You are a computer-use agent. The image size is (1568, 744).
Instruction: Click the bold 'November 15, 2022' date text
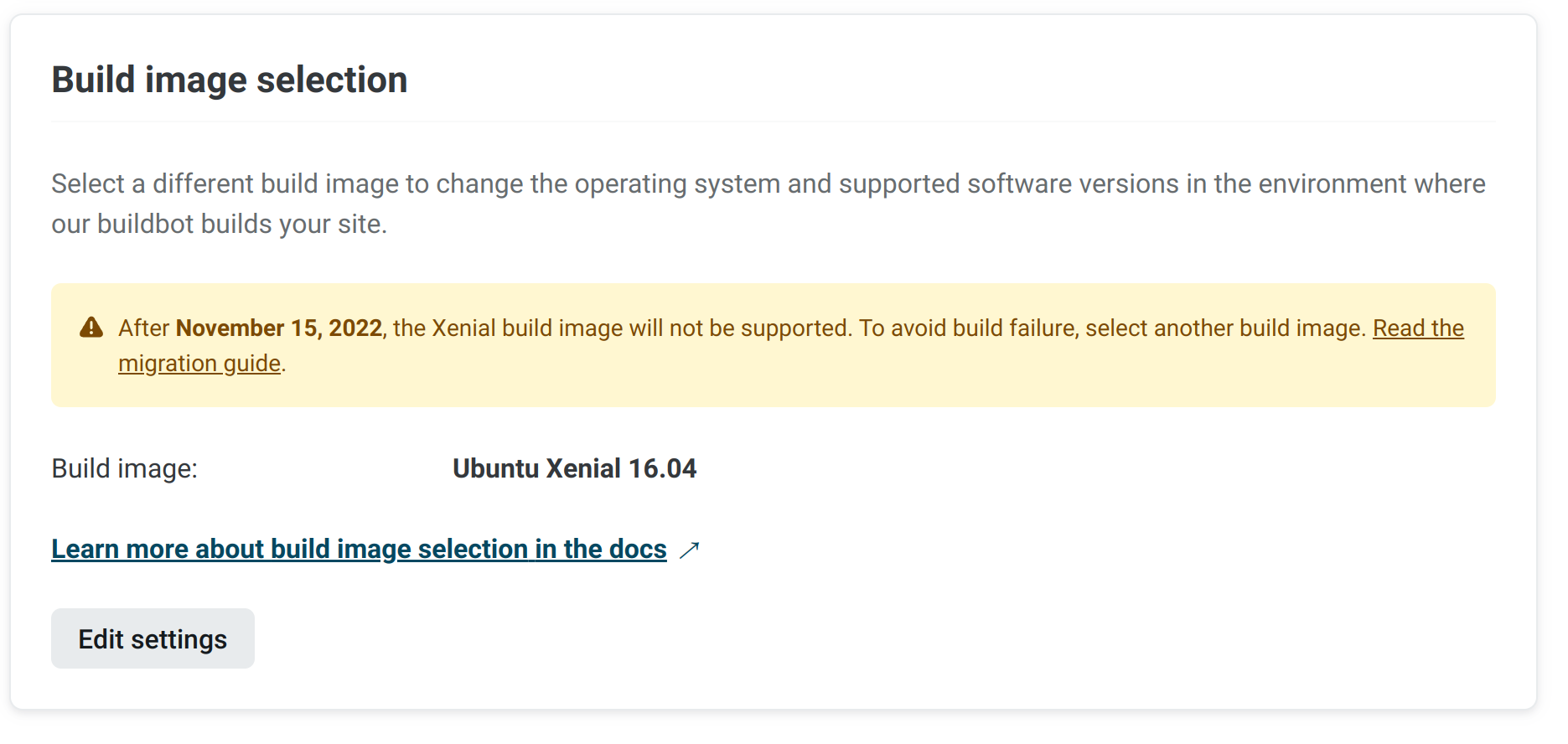(x=279, y=328)
